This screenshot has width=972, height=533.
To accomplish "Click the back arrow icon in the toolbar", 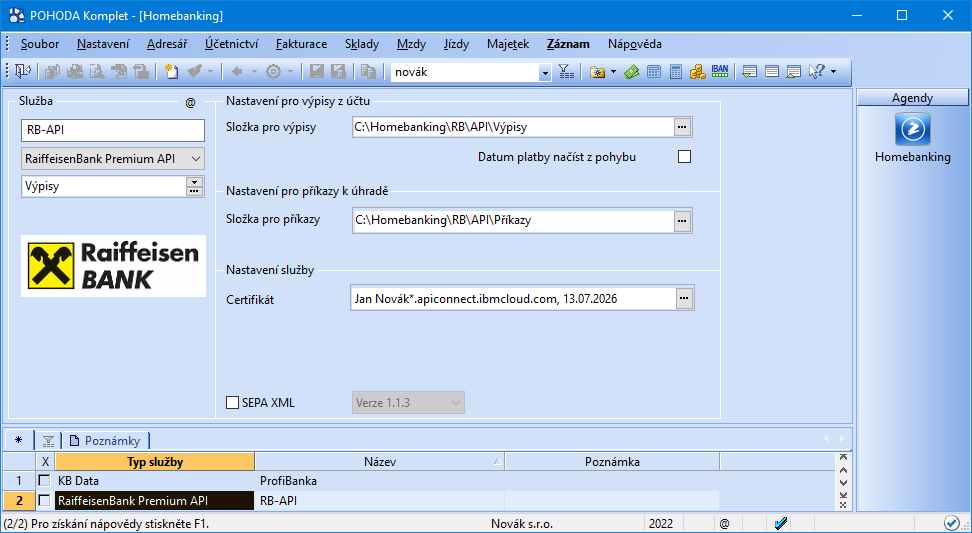I will (237, 72).
